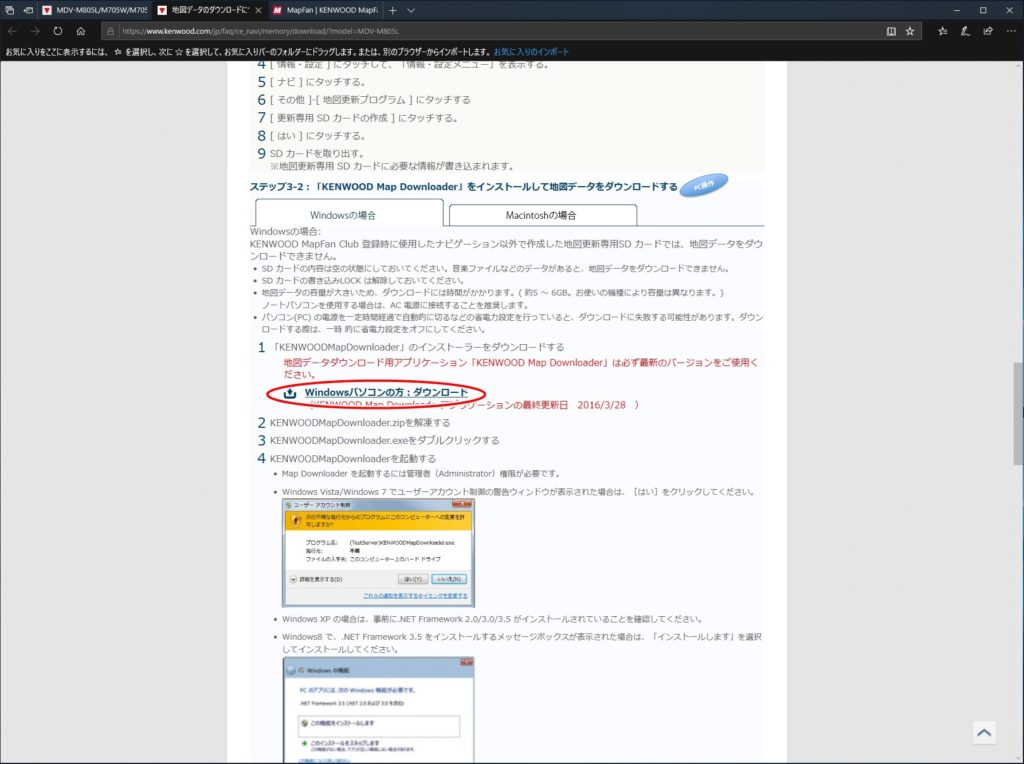The width and height of the screenshot is (1024, 764).
Task: Switch to the MapFan KENWOOD tab
Action: pos(325,10)
